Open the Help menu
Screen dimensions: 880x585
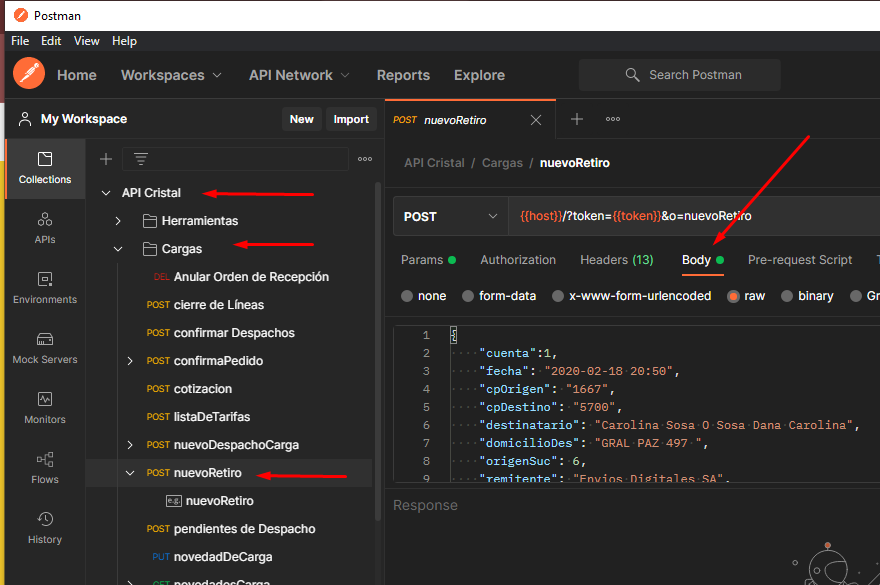[124, 41]
